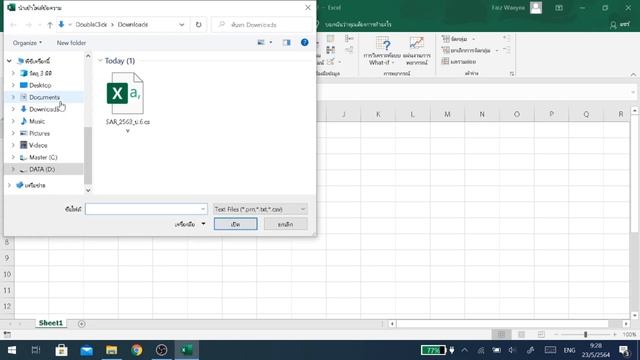Select Pictures in the navigation tree
Screen dimensions: 640x360
[x=40, y=133]
